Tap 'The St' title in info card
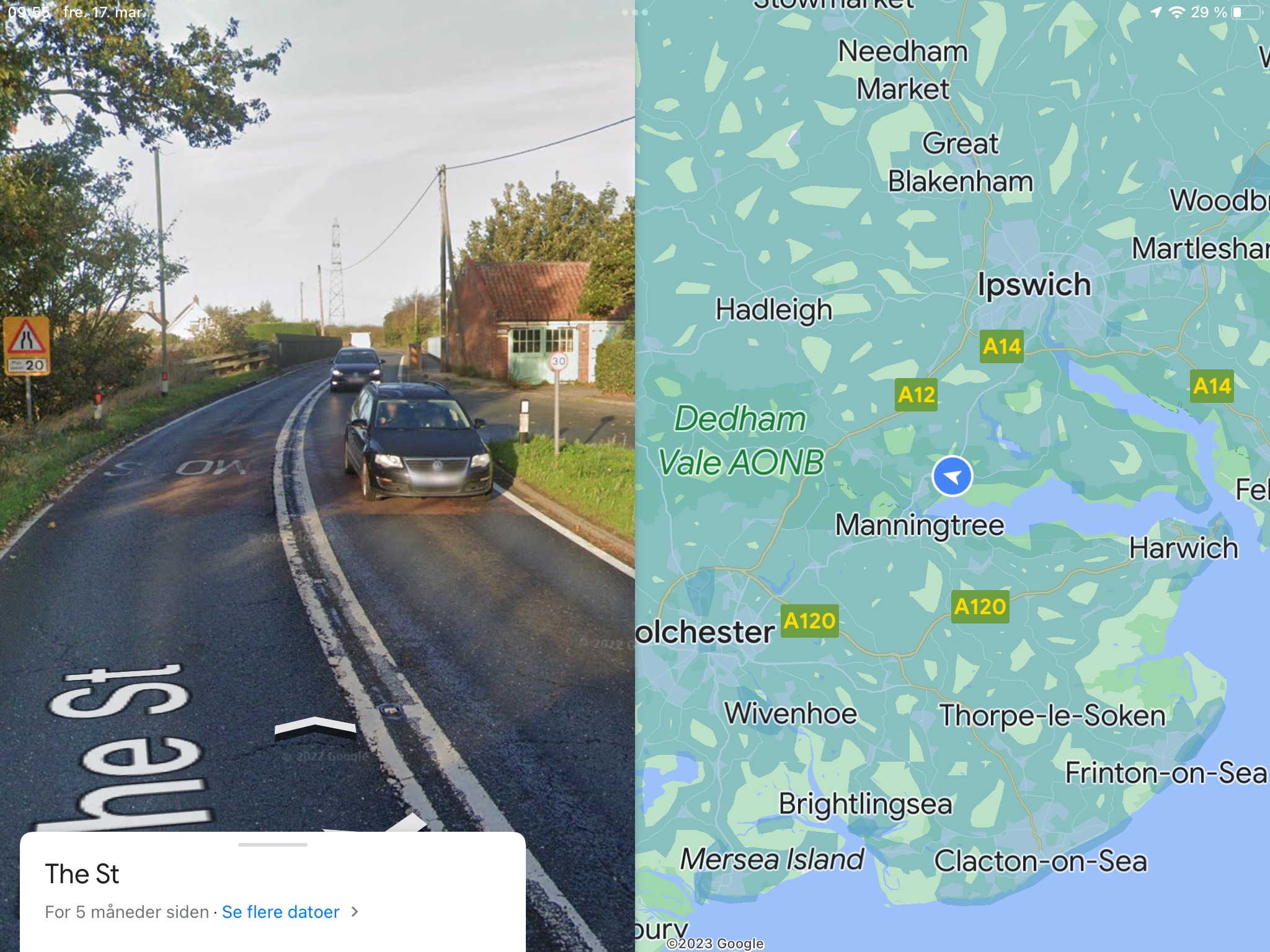Screen dimensions: 1270x952 [x=82, y=874]
